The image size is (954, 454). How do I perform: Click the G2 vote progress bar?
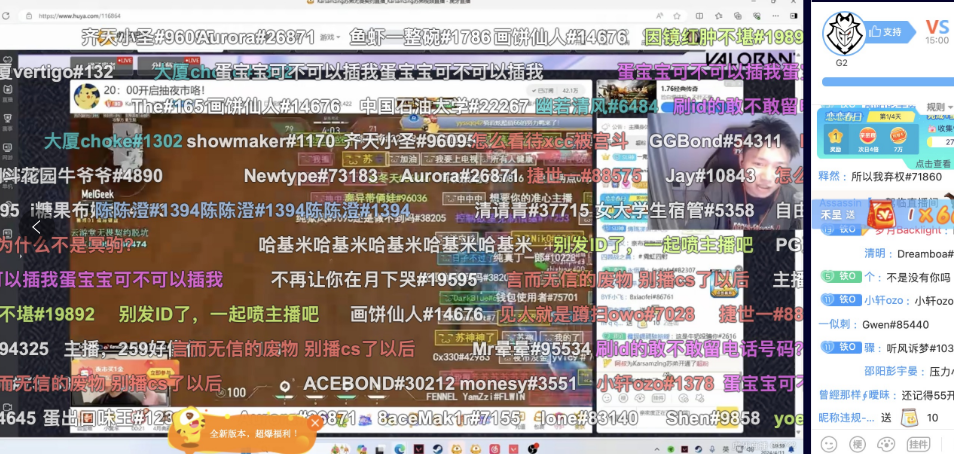click(x=888, y=82)
